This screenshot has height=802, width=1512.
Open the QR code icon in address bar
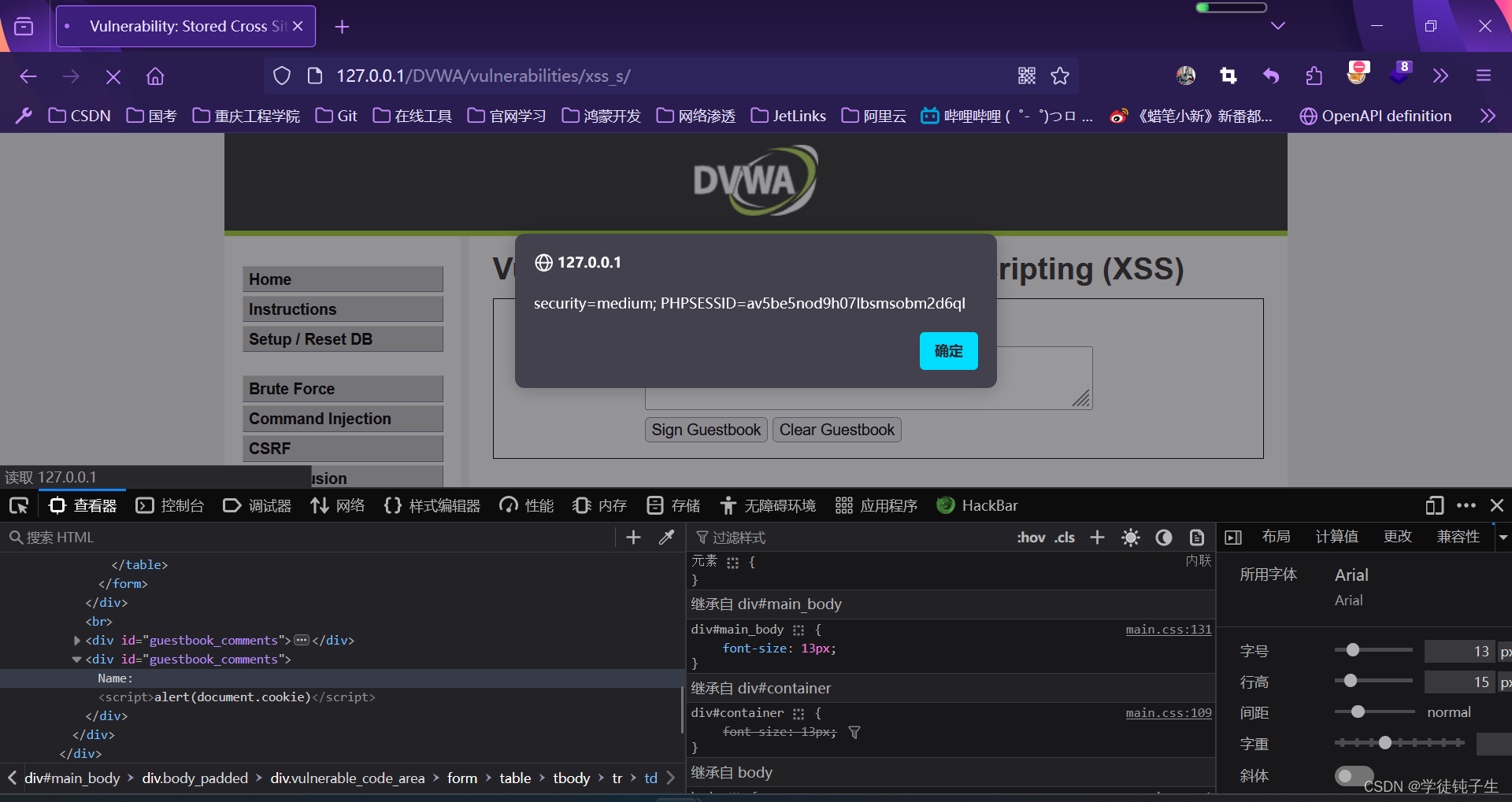[x=1027, y=76]
